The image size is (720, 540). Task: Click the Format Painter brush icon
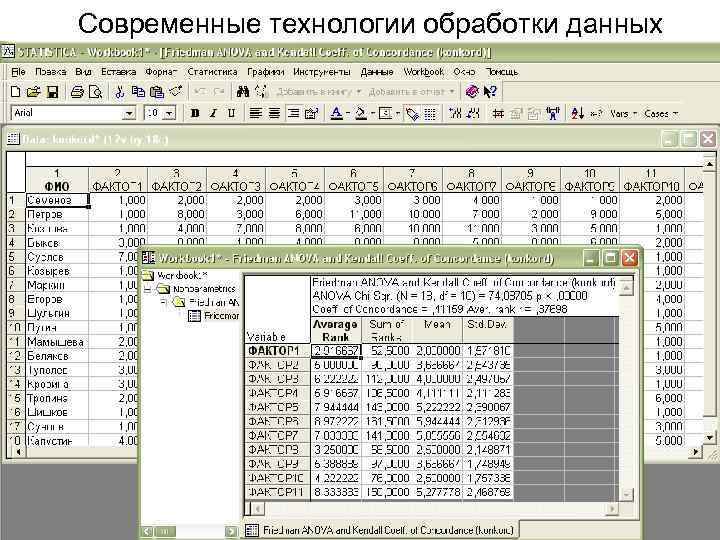point(176,91)
